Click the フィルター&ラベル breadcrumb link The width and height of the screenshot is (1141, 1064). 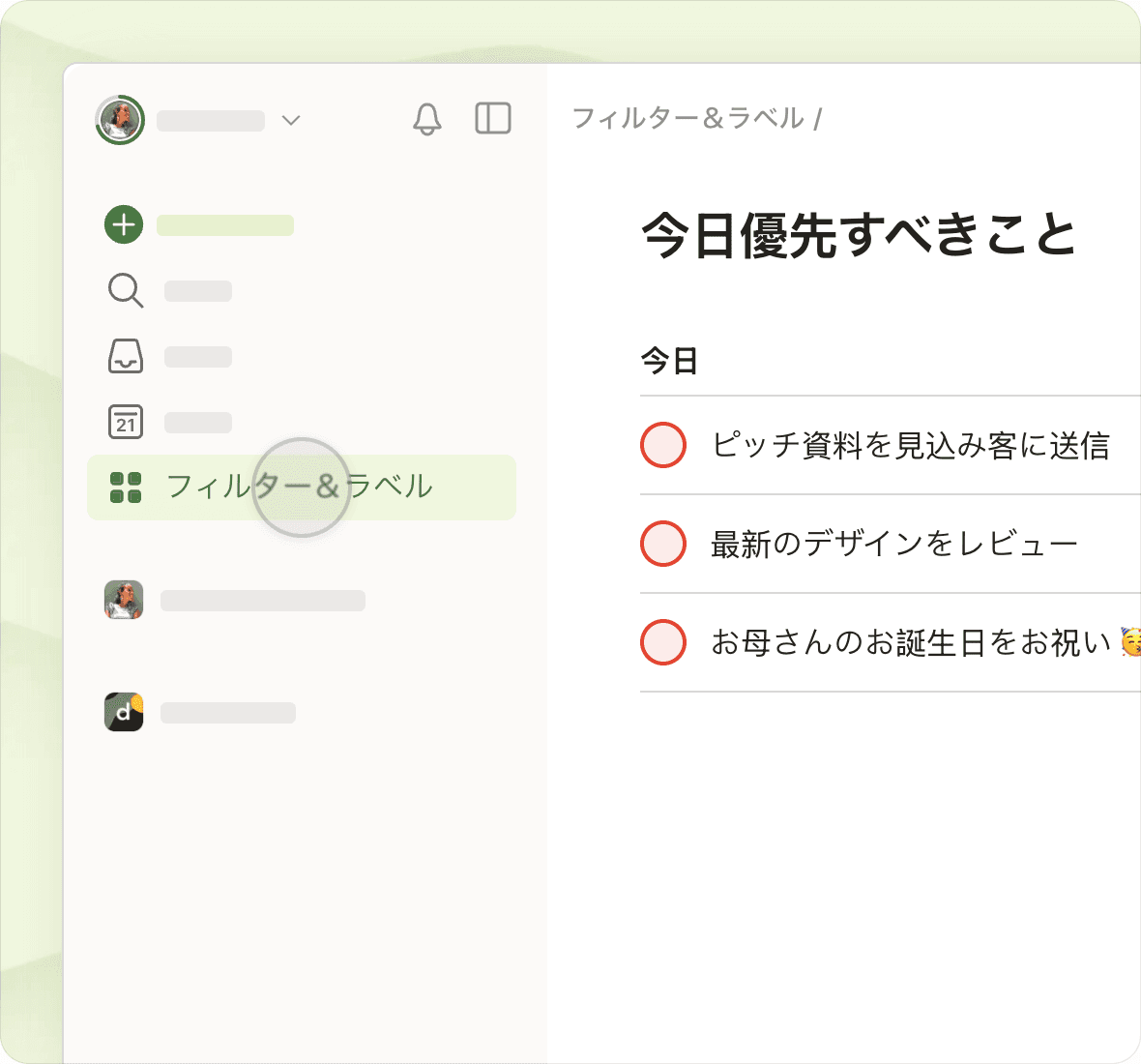(x=688, y=118)
